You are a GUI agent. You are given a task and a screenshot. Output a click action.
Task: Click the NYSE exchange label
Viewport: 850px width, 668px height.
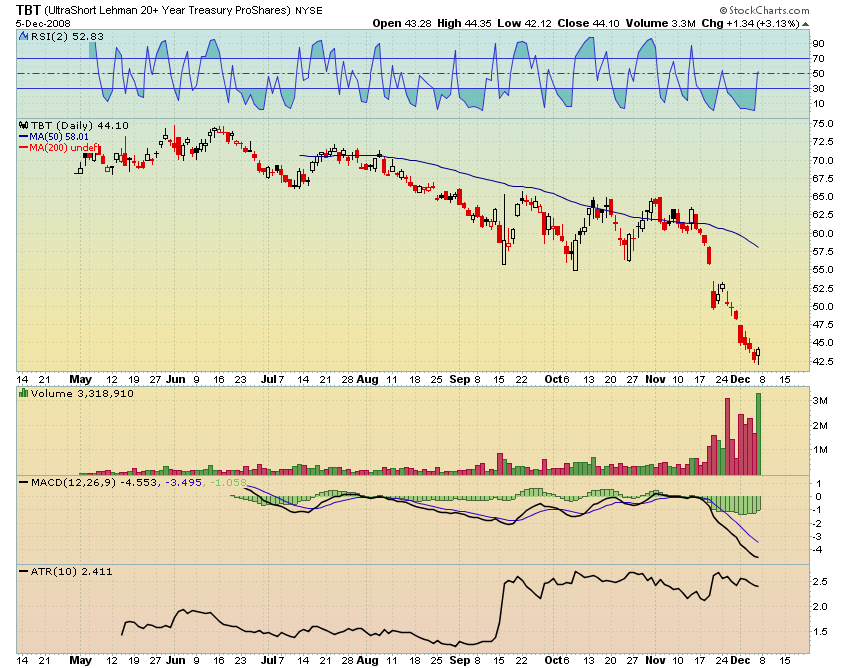308,11
